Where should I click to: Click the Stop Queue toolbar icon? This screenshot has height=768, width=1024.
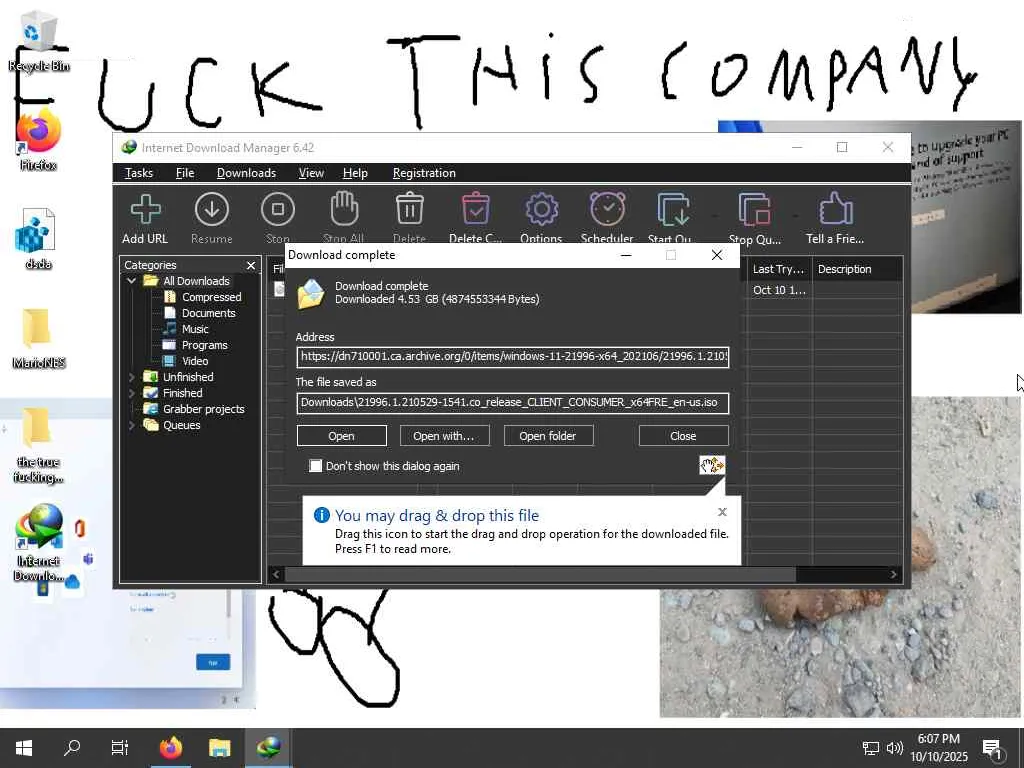coord(754,210)
